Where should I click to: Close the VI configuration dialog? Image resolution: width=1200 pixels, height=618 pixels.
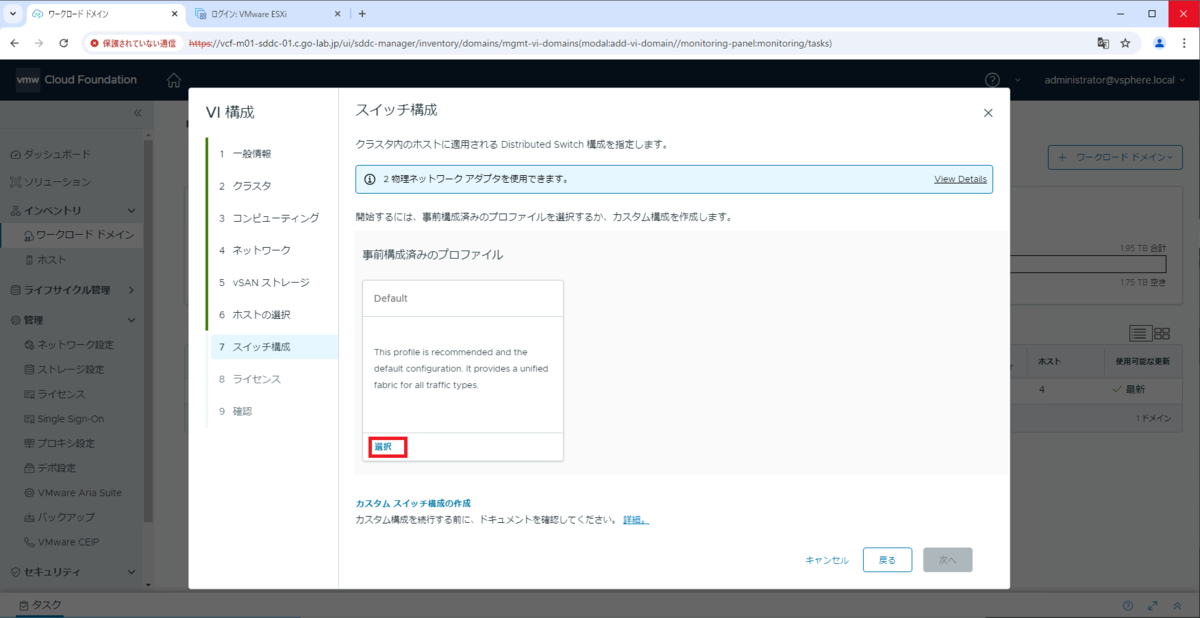pyautogui.click(x=988, y=113)
